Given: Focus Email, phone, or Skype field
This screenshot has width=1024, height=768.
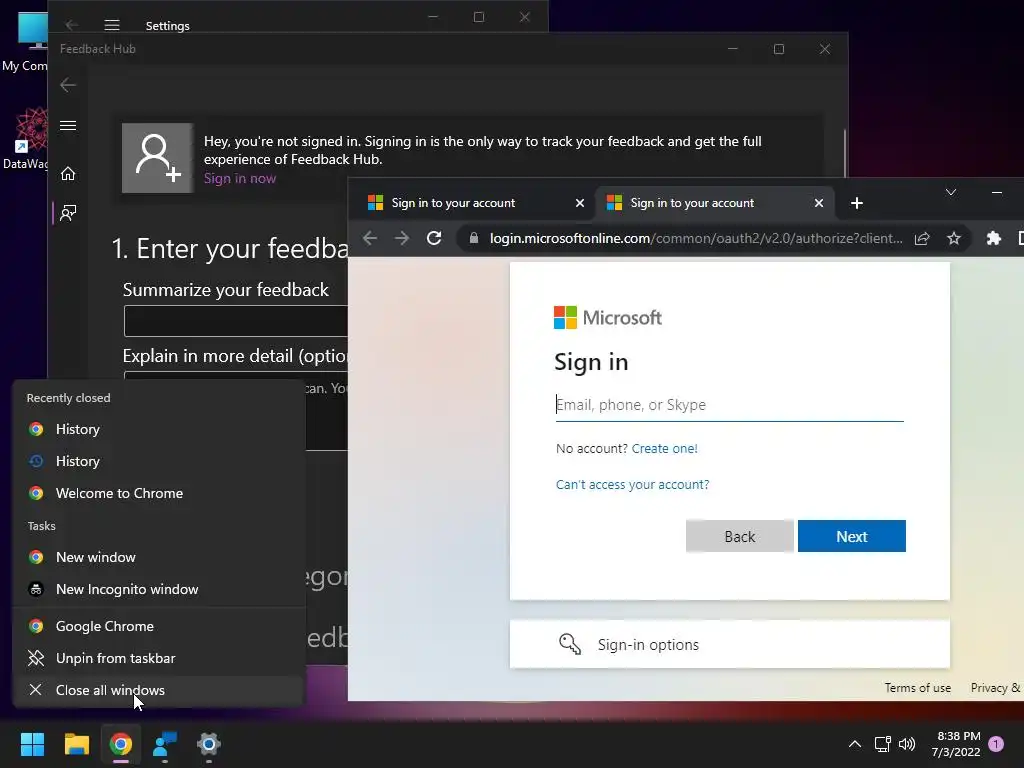Looking at the screenshot, I should [x=729, y=405].
